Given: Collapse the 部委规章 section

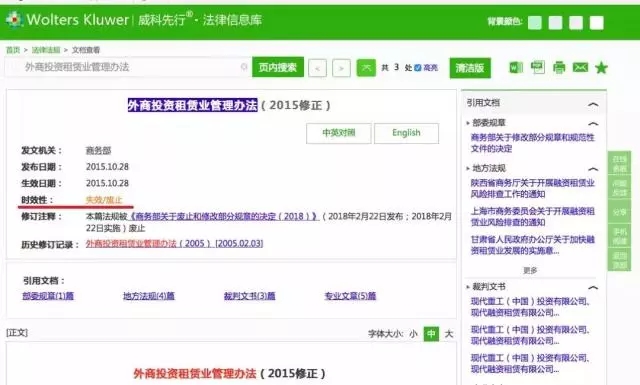Looking at the screenshot, I should coord(593,123).
